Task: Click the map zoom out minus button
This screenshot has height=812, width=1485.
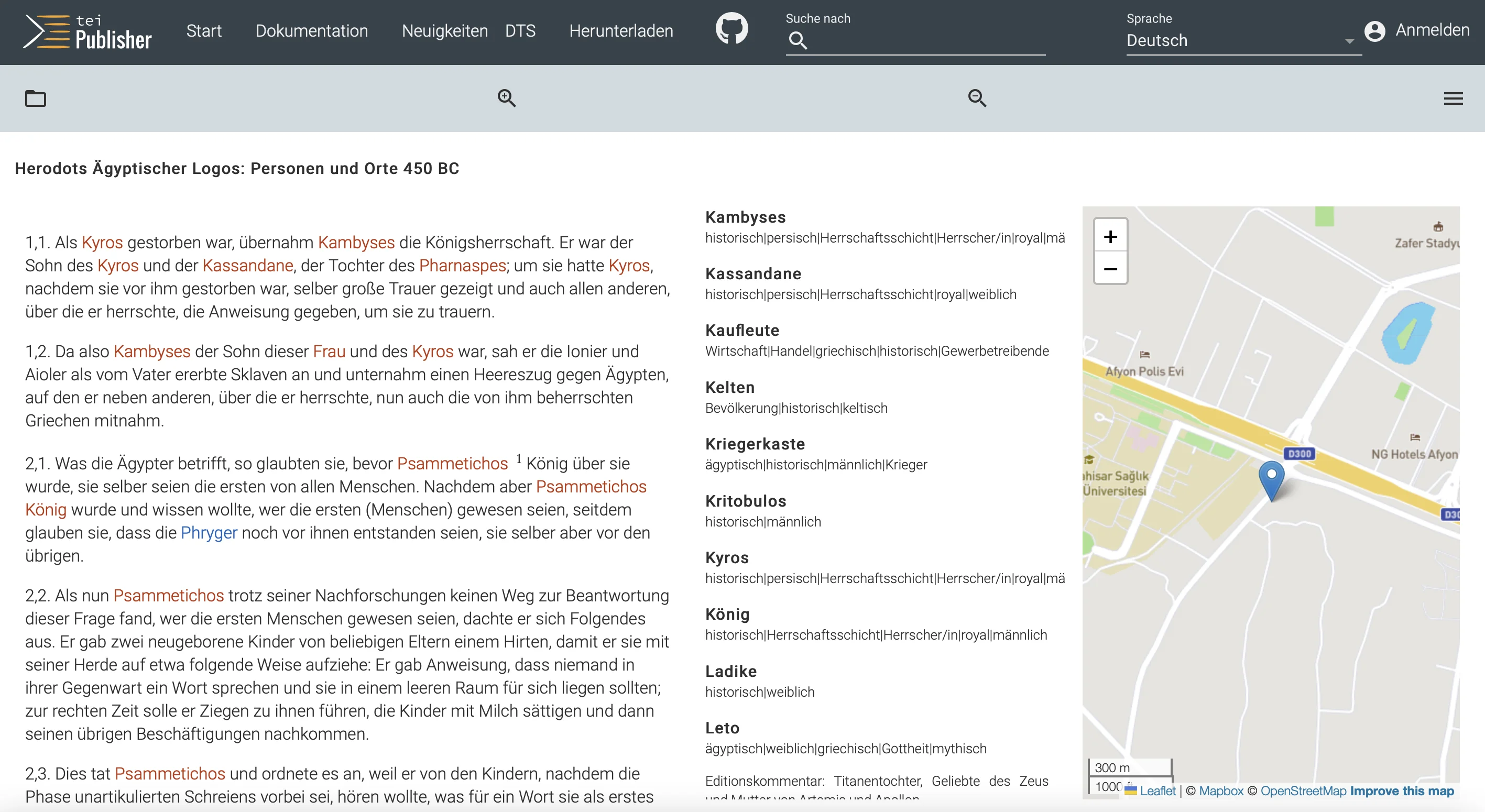Action: coord(1110,269)
